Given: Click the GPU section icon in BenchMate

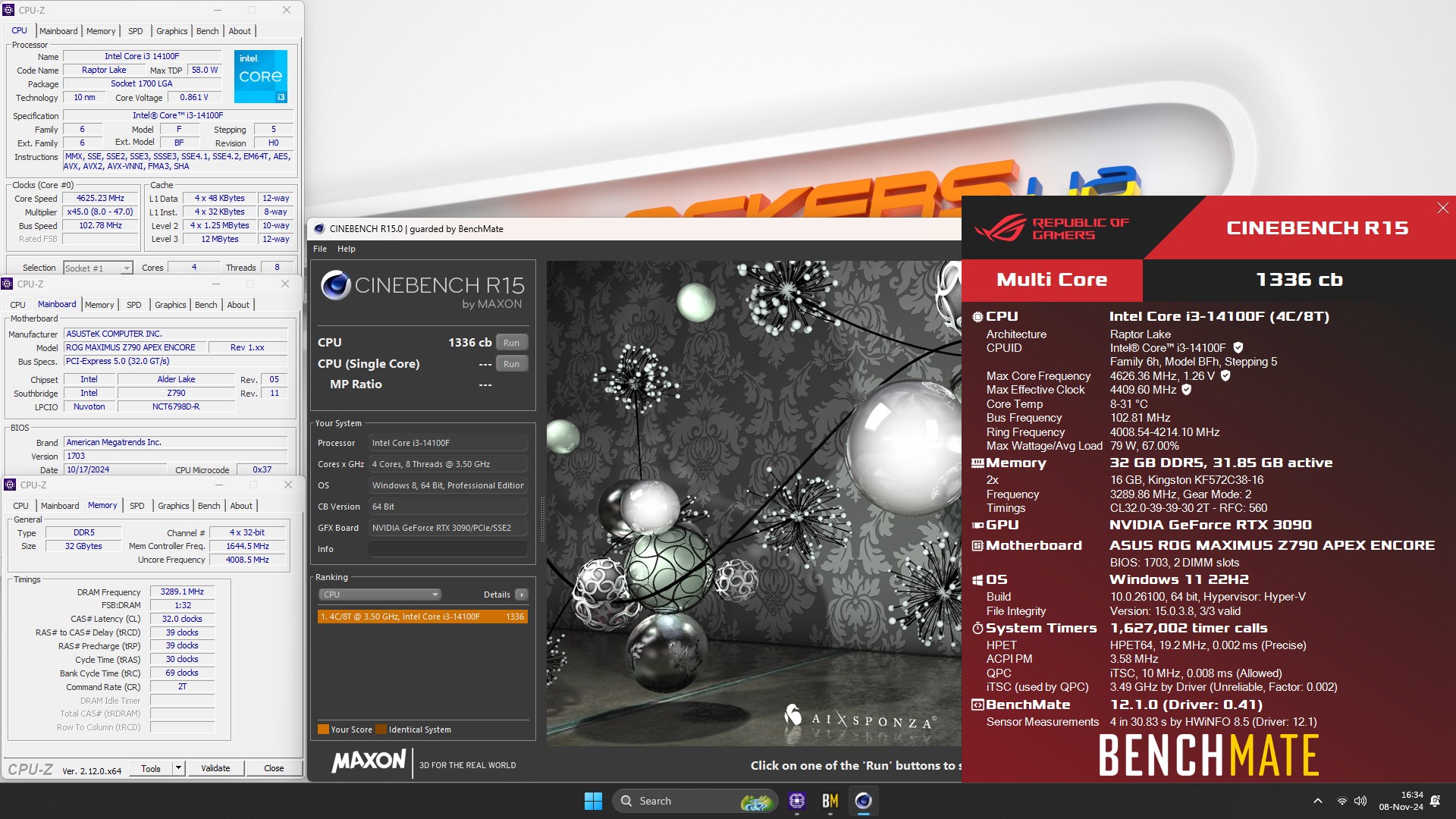Looking at the screenshot, I should tap(977, 525).
